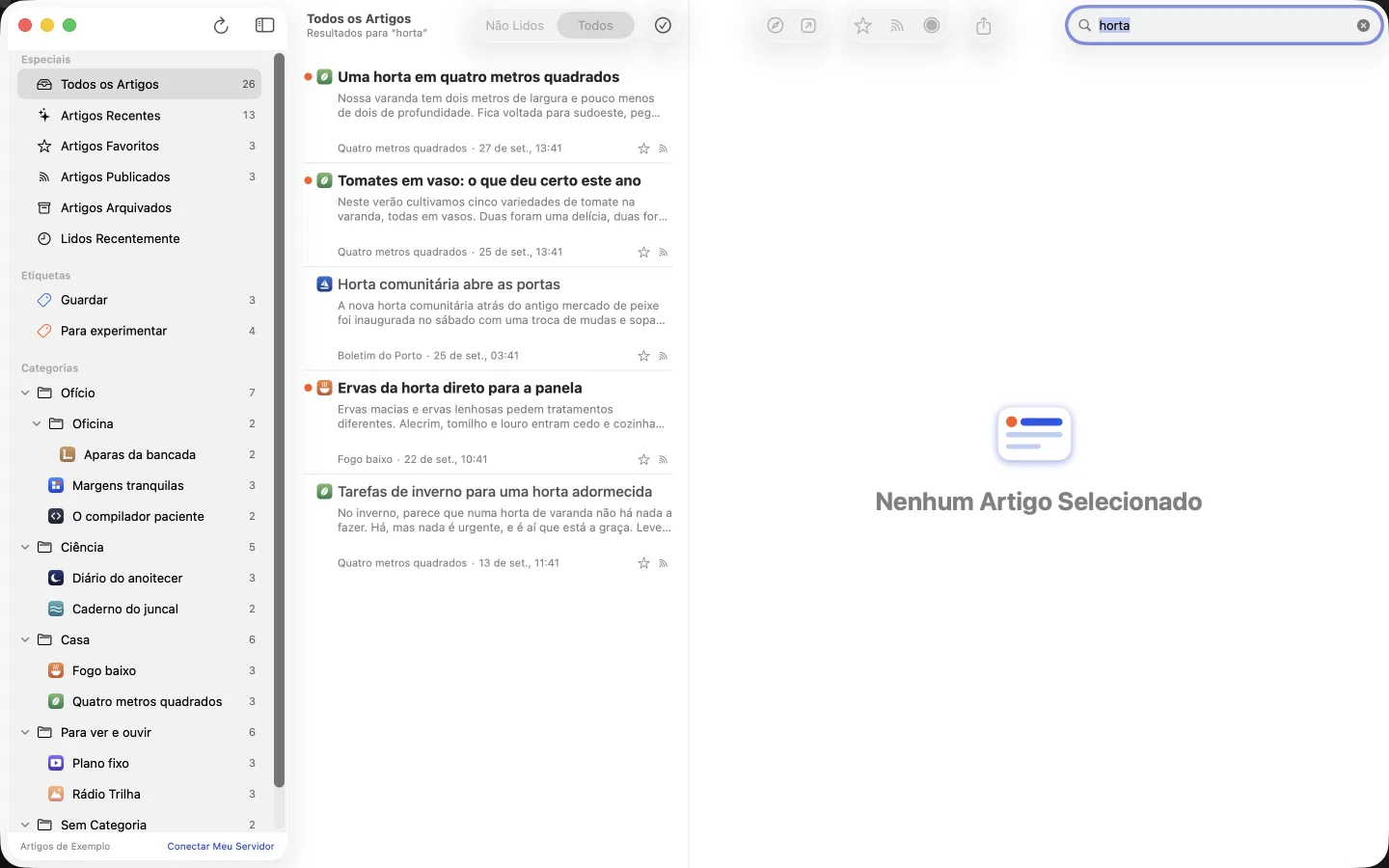Select the Para experimentar tag
1389x868 pixels.
(140, 332)
